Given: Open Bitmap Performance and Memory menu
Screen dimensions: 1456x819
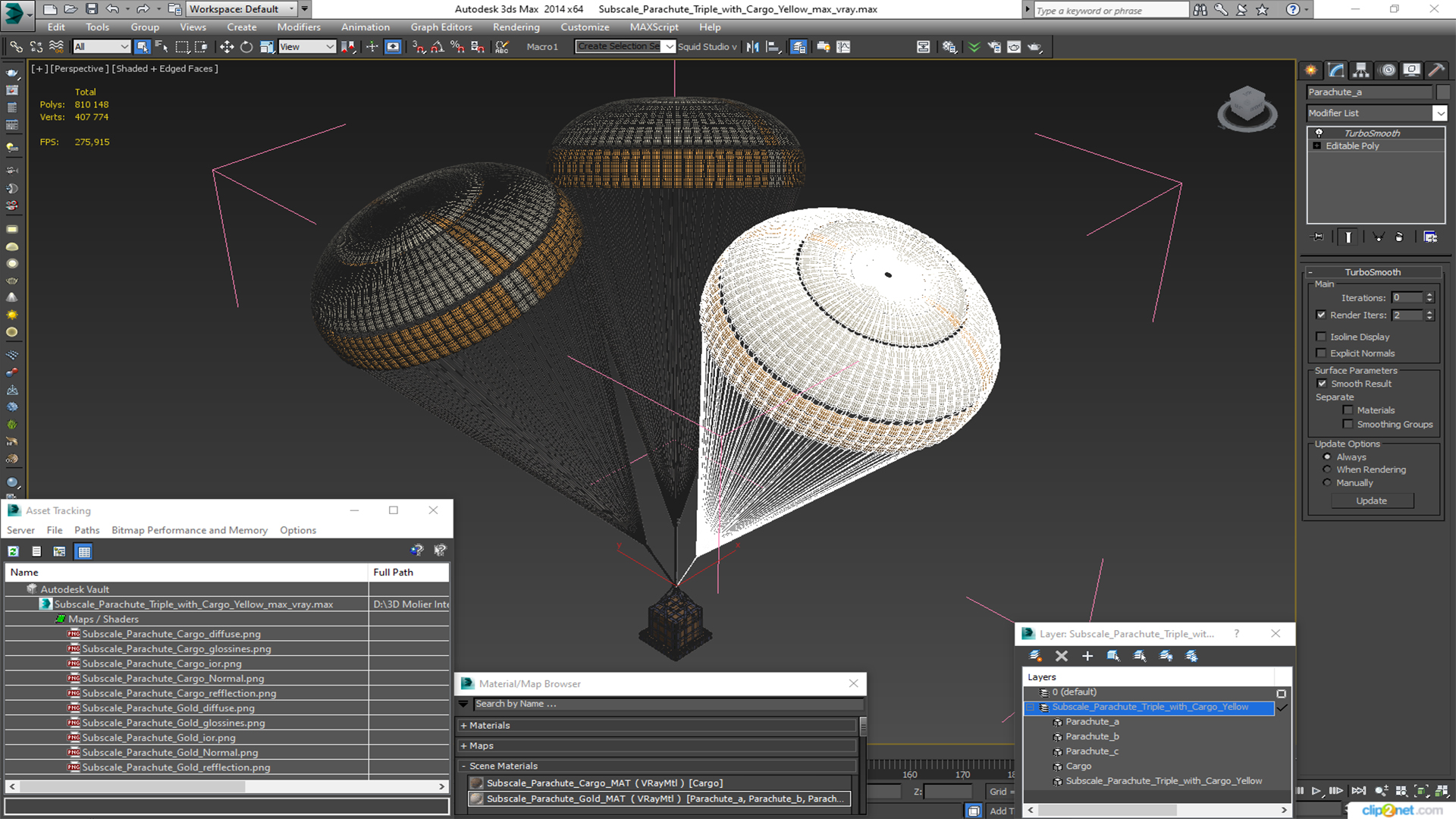Looking at the screenshot, I should coord(190,530).
